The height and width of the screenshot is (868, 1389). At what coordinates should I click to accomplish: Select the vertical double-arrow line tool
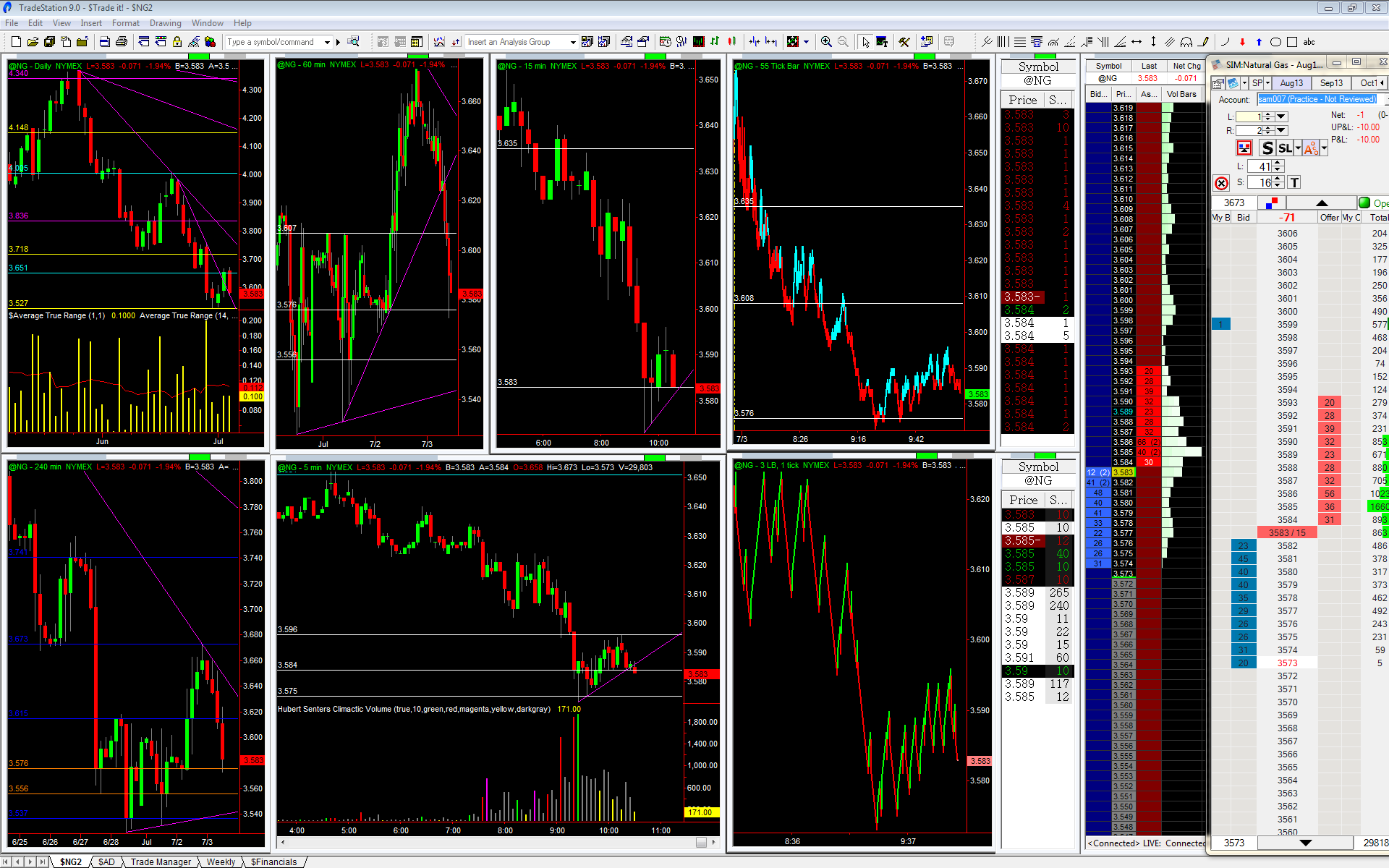click(x=1153, y=42)
